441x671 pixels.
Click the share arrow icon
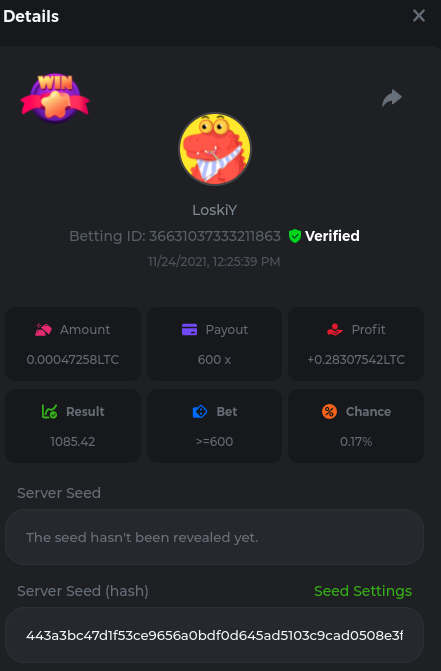[x=392, y=98]
